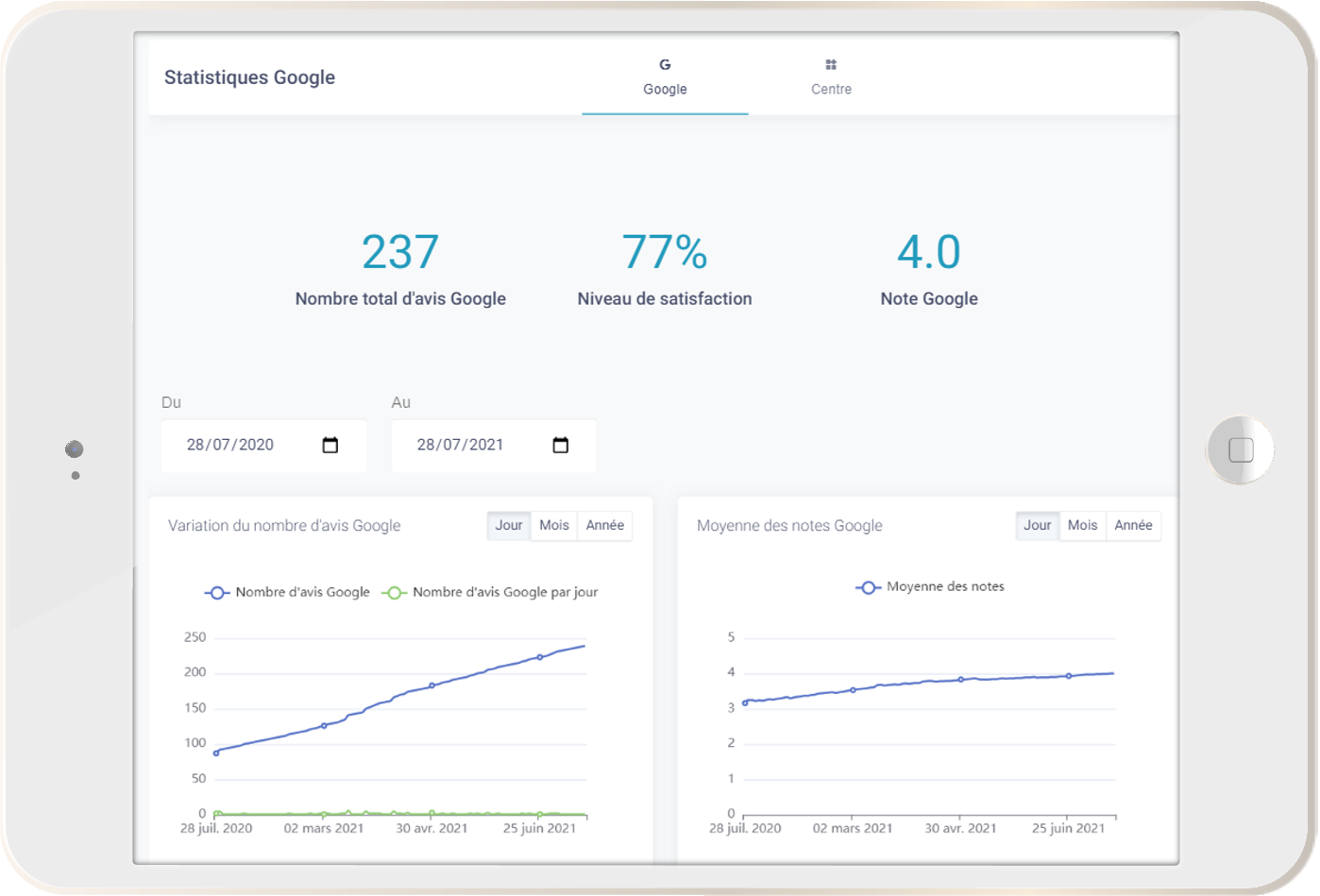Click the 02 mars 2021 point on average rating line
This screenshot has width=1320, height=896.
coord(853,690)
